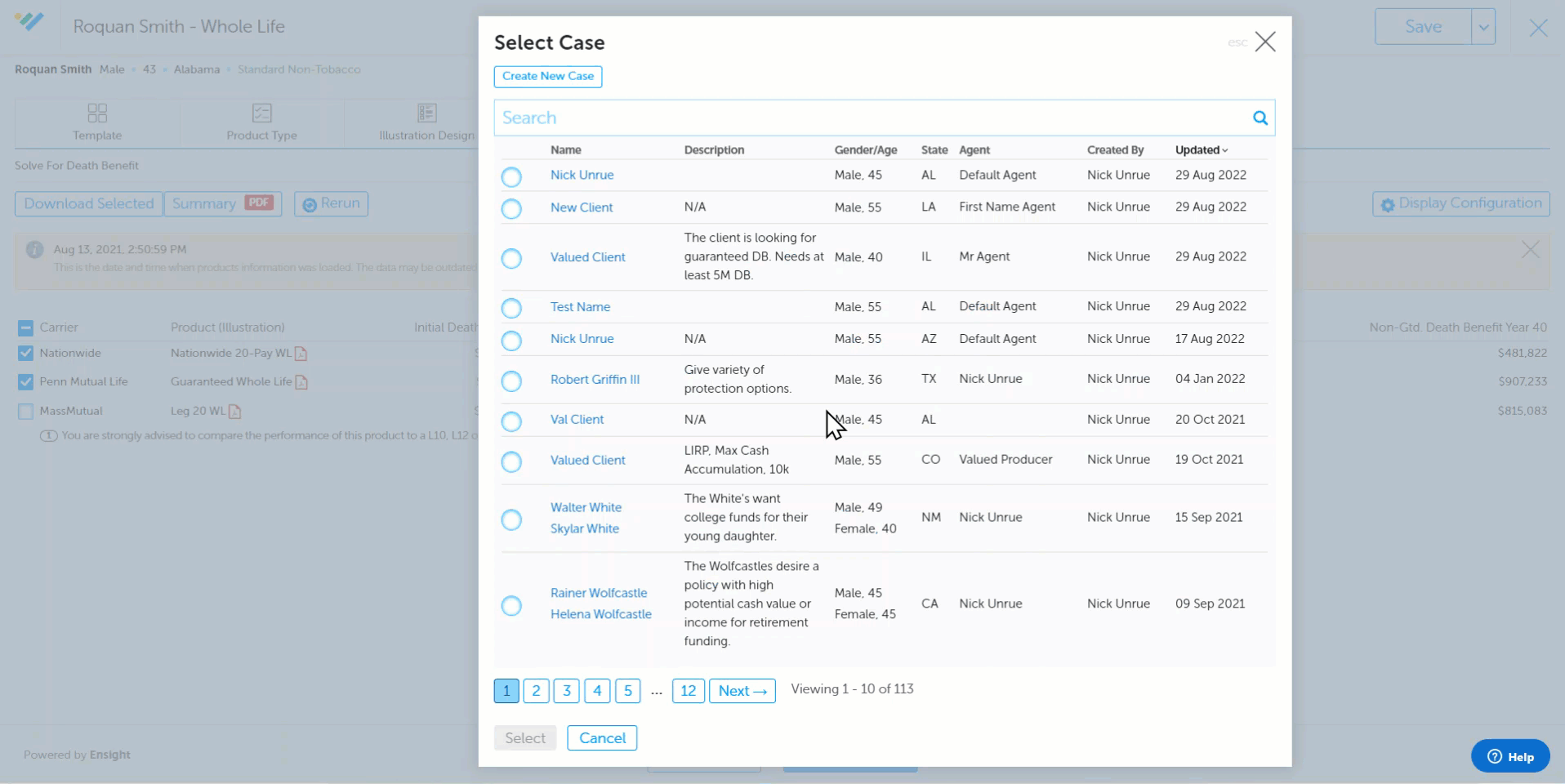This screenshot has width=1565, height=784.
Task: Open the Illustration Design tab
Action: pos(426,122)
